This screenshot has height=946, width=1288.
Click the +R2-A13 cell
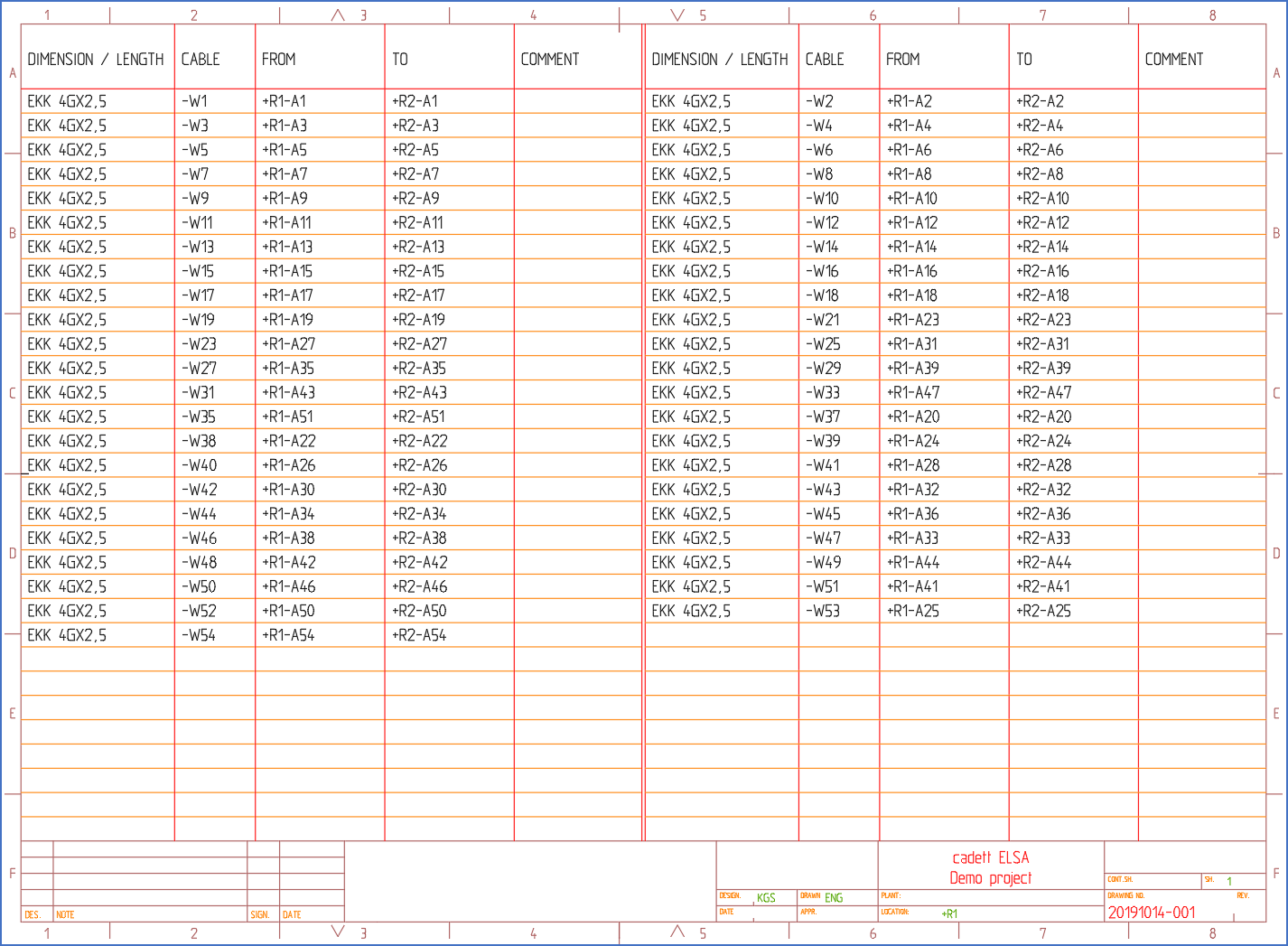418,248
